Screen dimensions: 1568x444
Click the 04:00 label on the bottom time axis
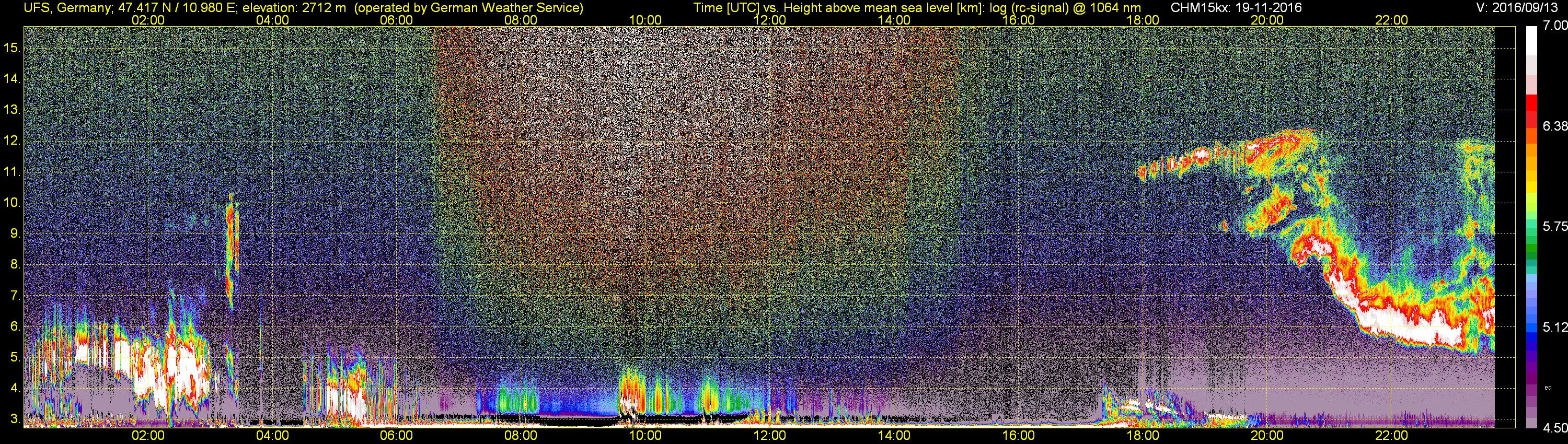coord(272,436)
